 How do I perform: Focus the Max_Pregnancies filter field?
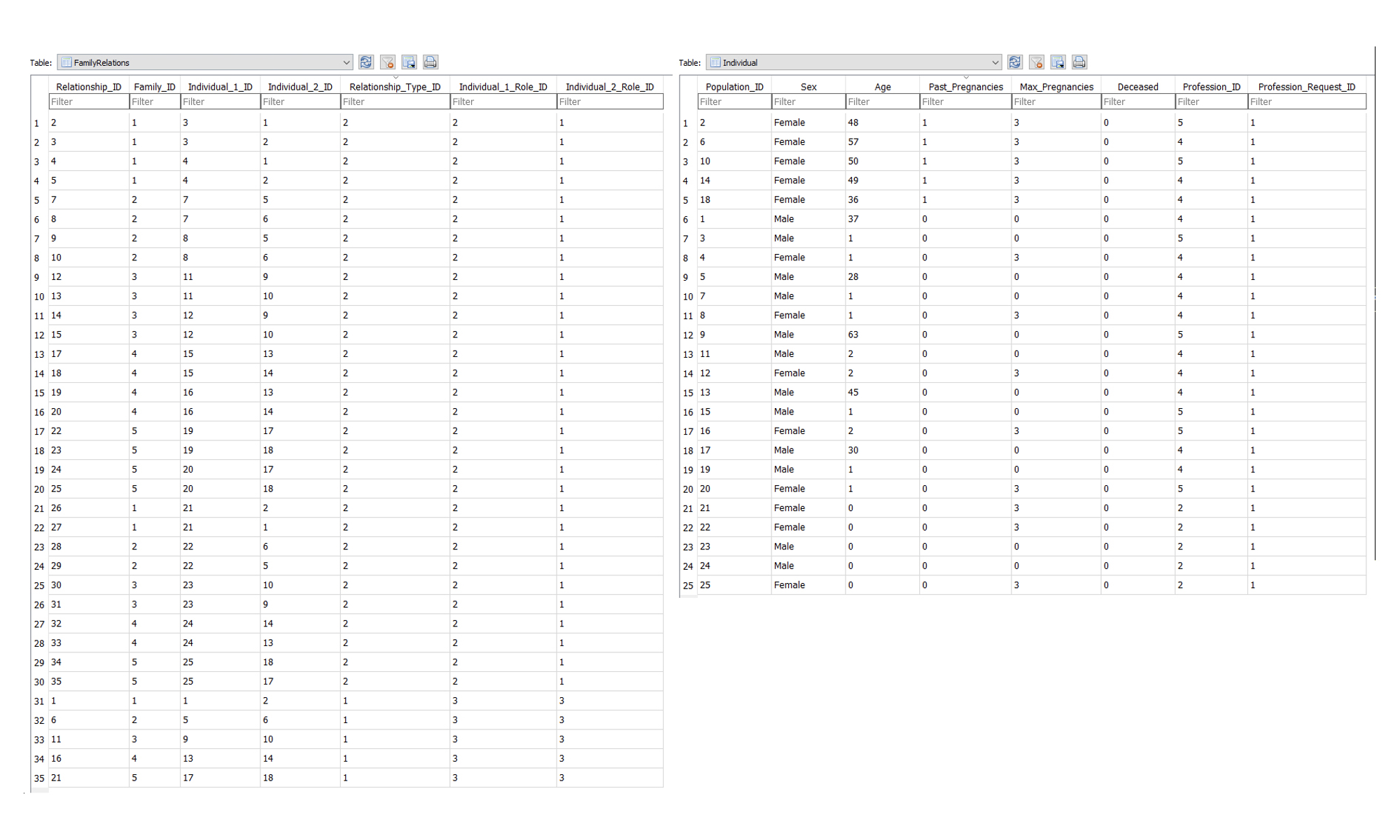click(x=1056, y=101)
